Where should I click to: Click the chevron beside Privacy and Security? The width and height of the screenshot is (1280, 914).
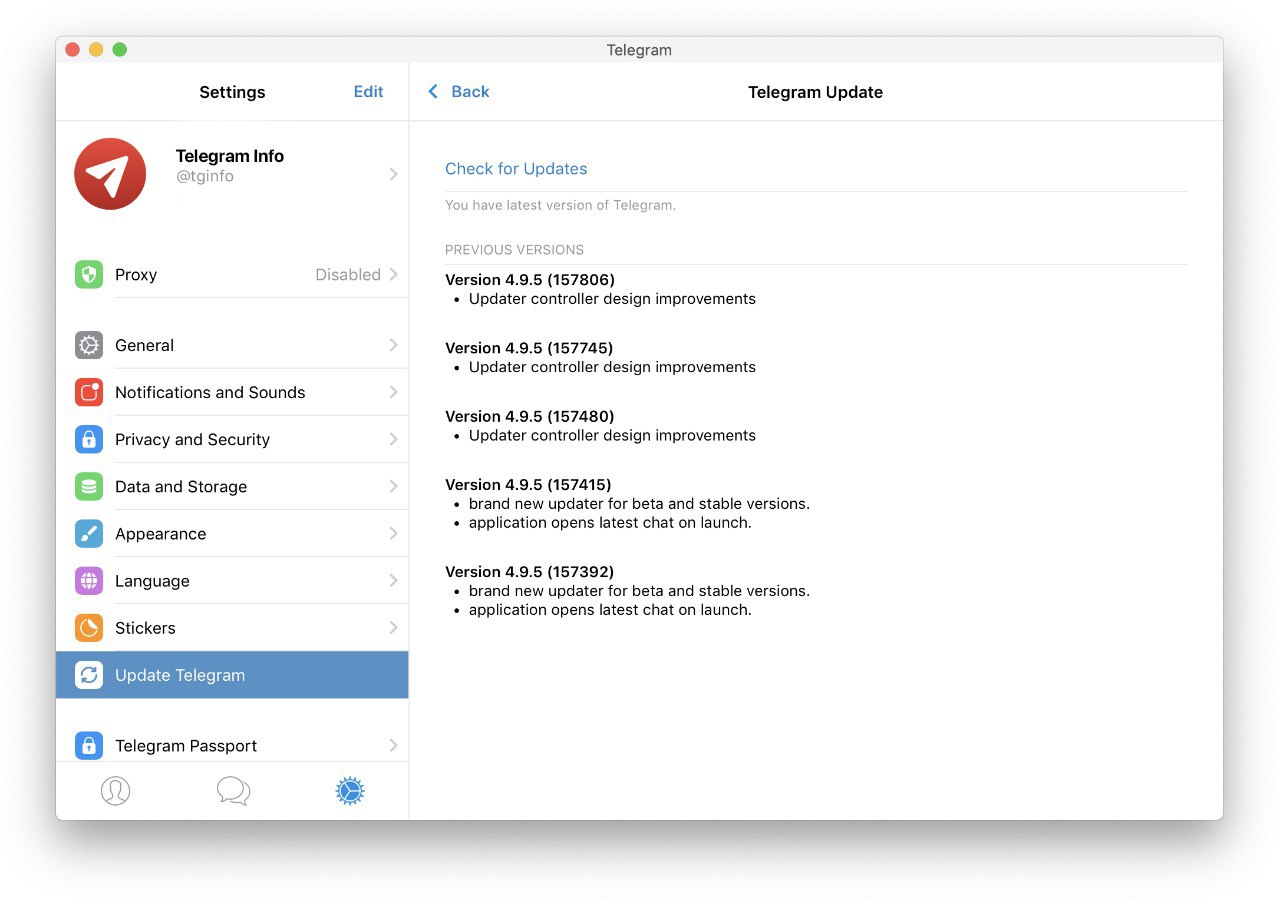(x=394, y=439)
